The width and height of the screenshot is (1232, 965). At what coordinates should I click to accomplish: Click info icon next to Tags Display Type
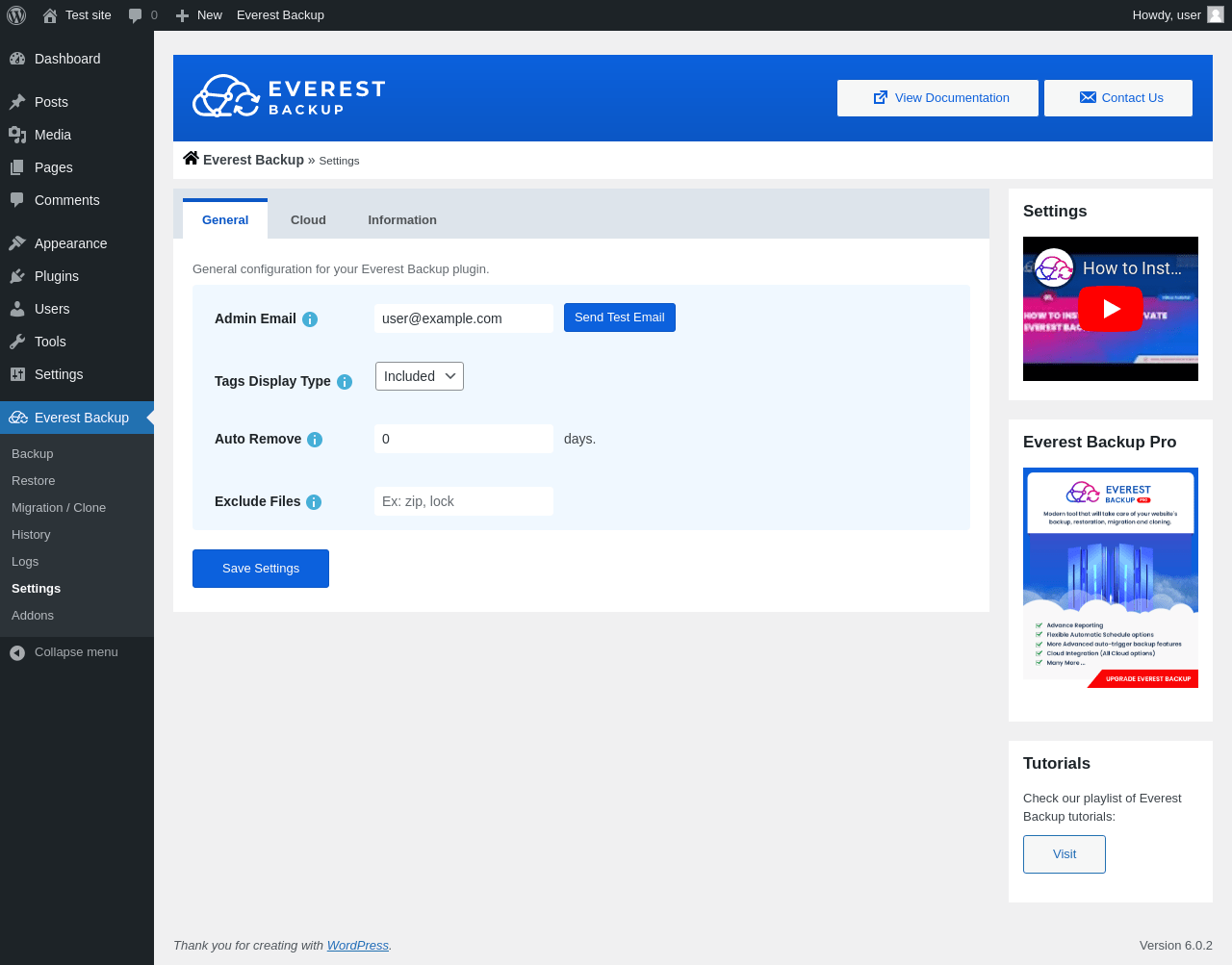point(345,382)
